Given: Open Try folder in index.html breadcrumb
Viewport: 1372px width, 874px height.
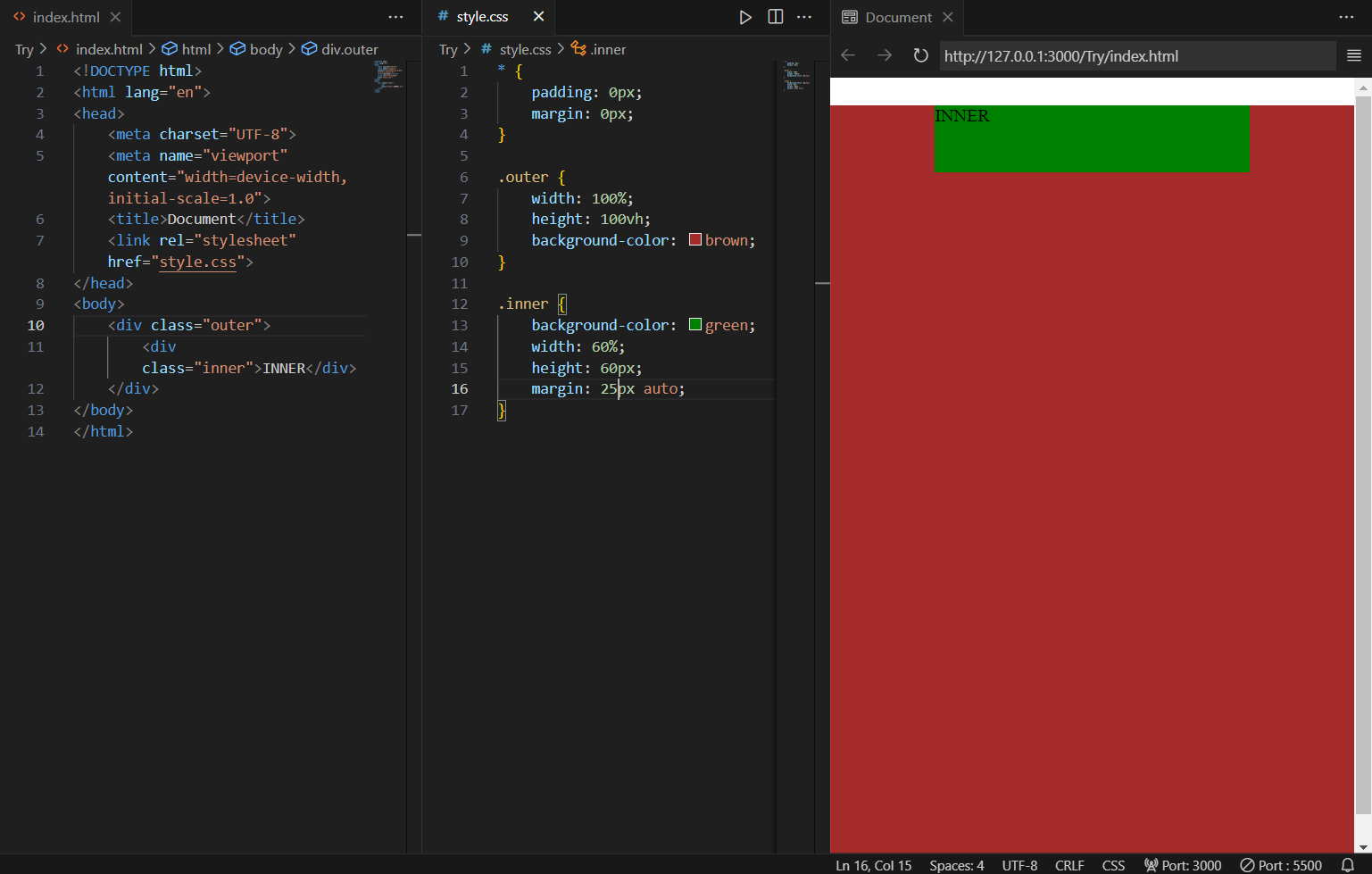Looking at the screenshot, I should [24, 49].
